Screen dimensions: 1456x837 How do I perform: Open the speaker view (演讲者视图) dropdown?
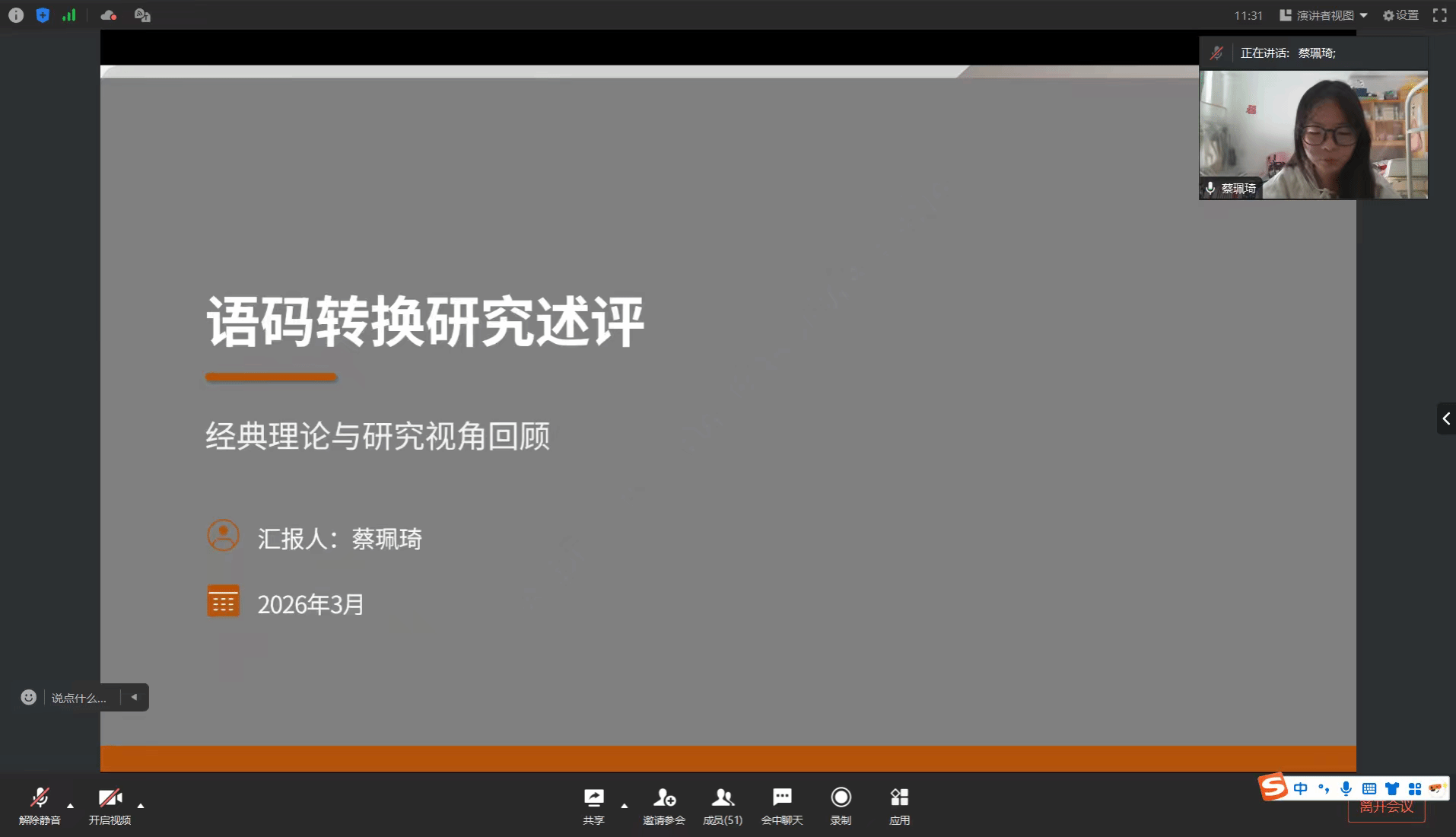pos(1324,15)
